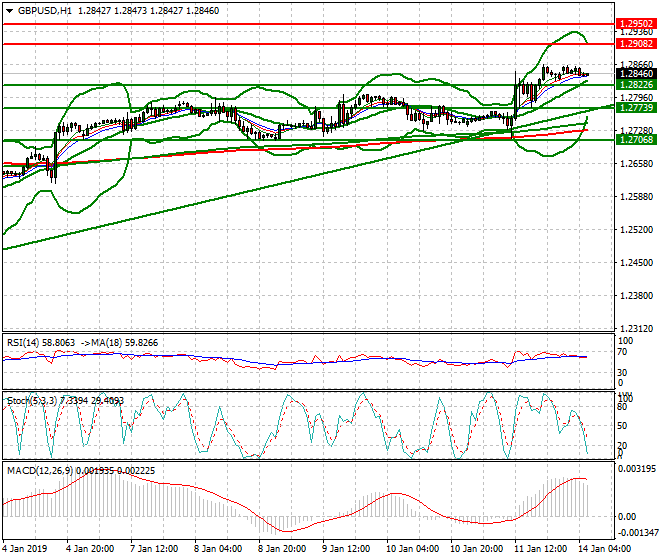Click the 1.26580 price scale value

(x=636, y=163)
